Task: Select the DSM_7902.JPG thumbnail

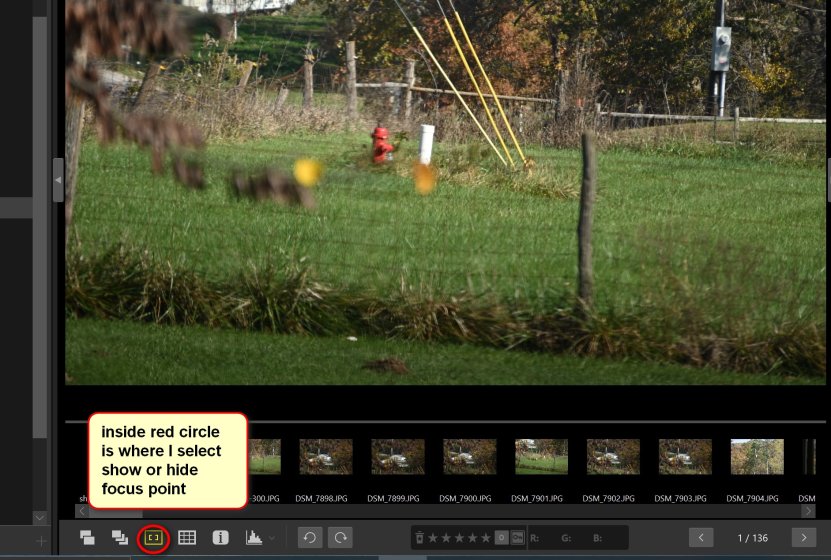Action: coord(613,456)
